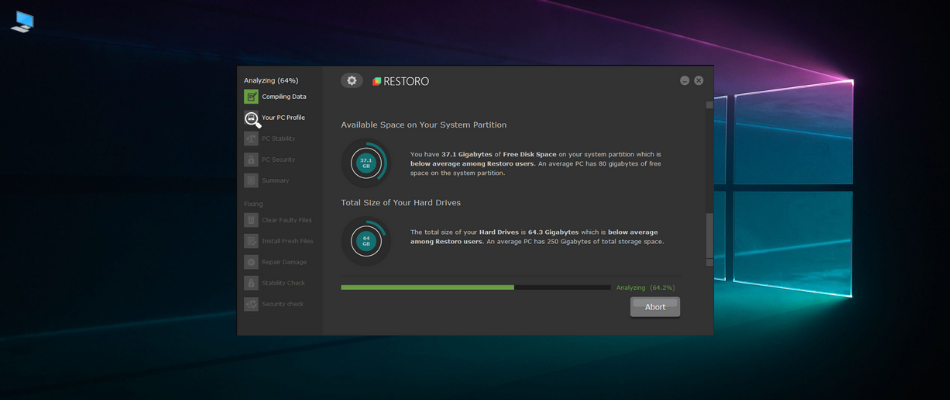The image size is (950, 400).
Task: Click the Compiling Data green icon
Action: tap(251, 96)
